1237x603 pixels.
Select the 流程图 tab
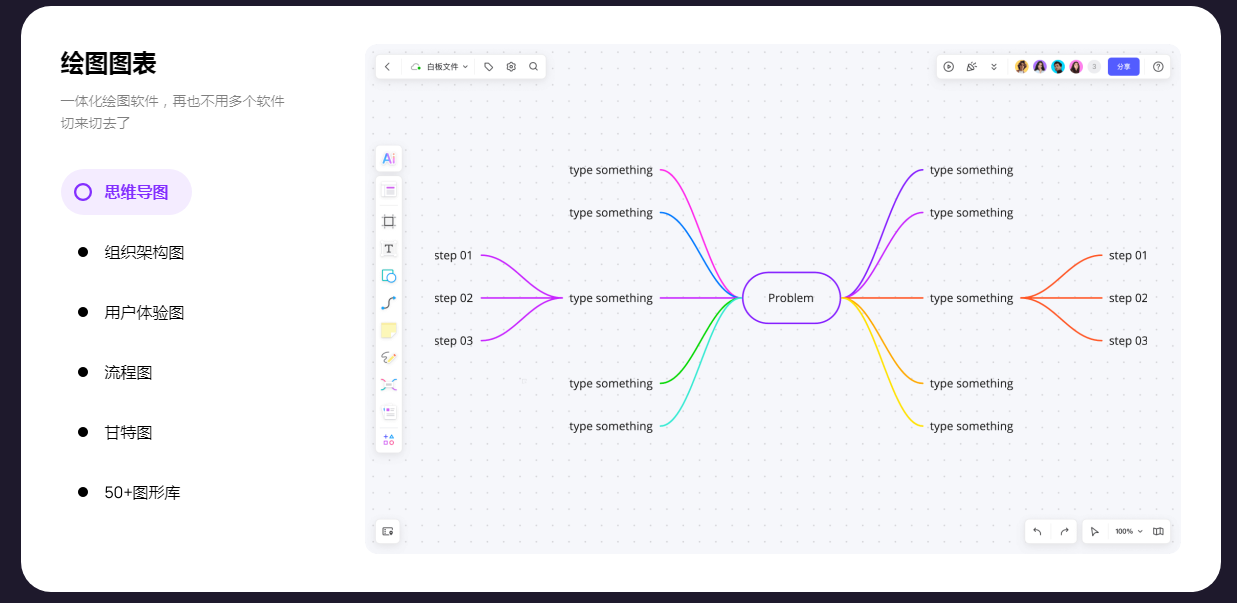(128, 373)
